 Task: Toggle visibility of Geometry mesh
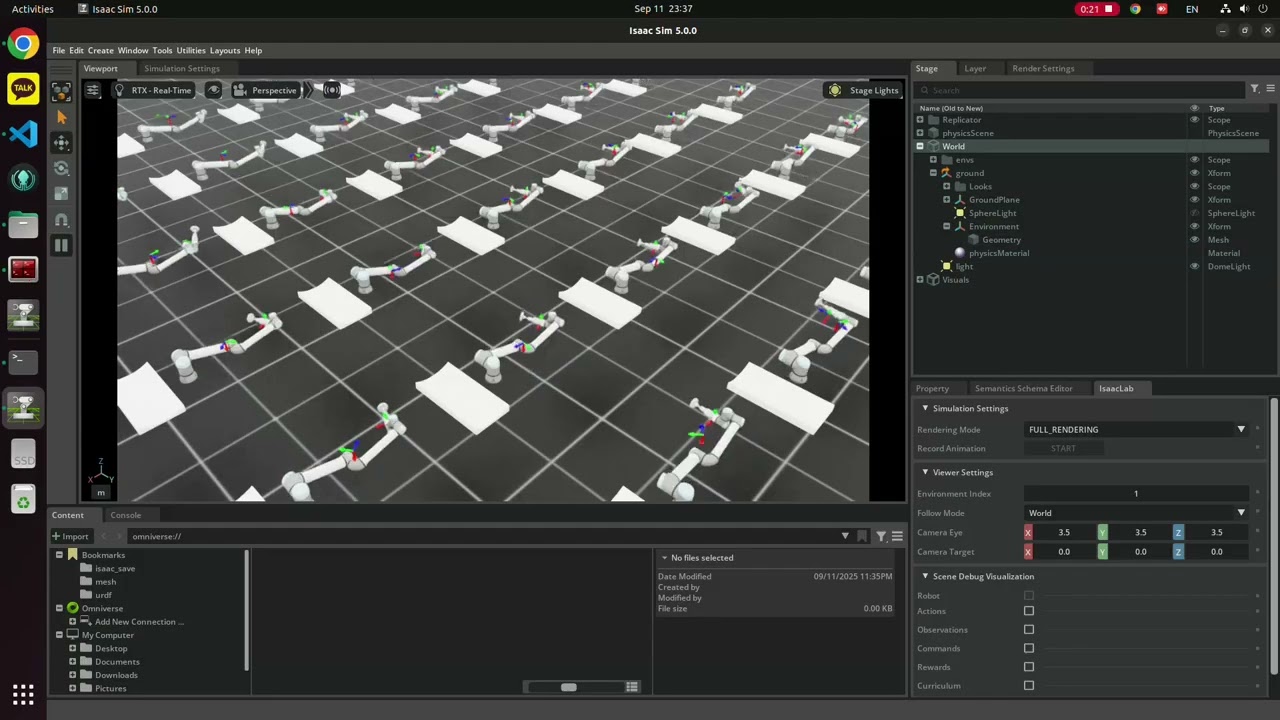(x=1194, y=240)
